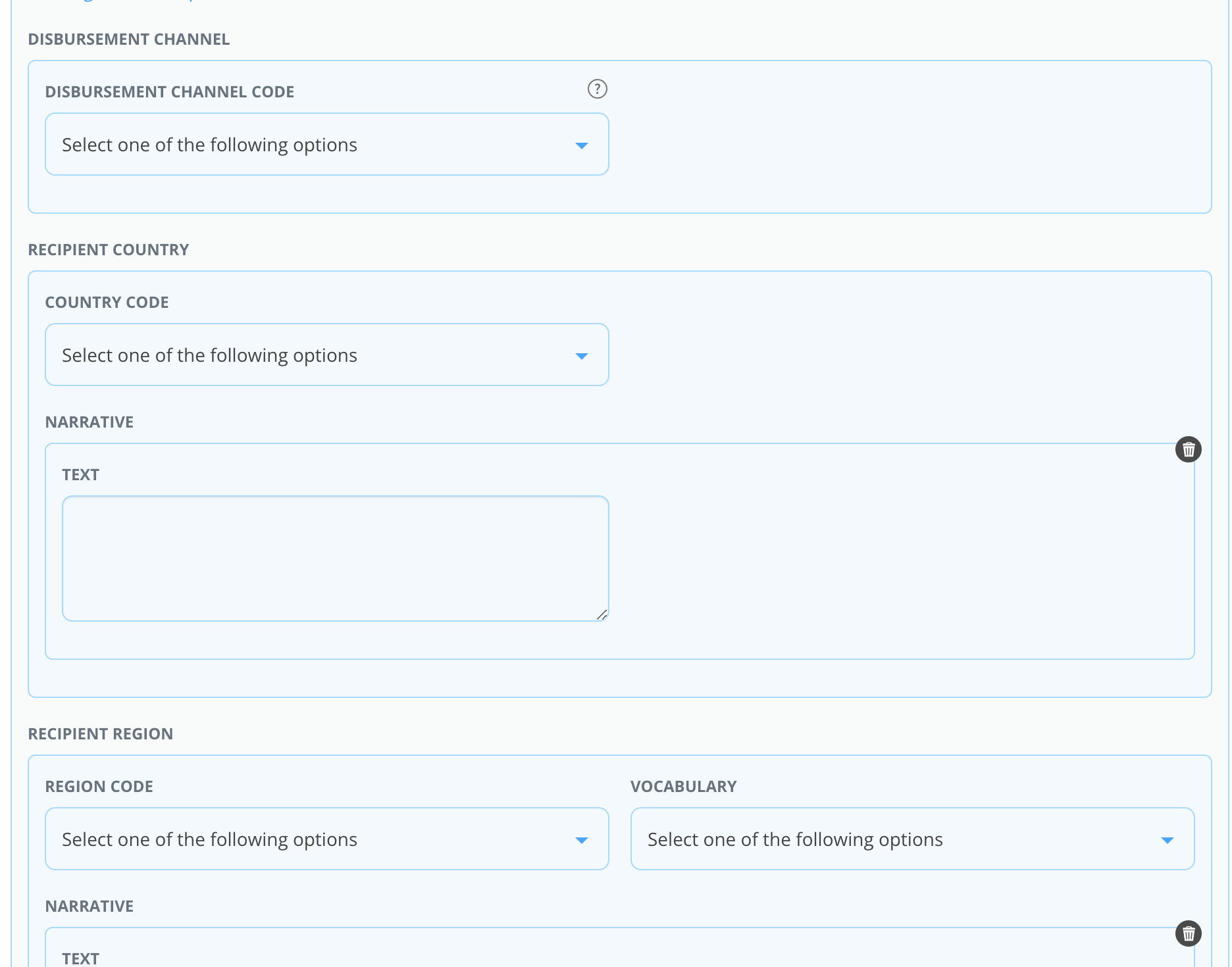The width and height of the screenshot is (1232, 967).
Task: Open the Disbursement Channel Code dropdown
Action: [x=327, y=144]
